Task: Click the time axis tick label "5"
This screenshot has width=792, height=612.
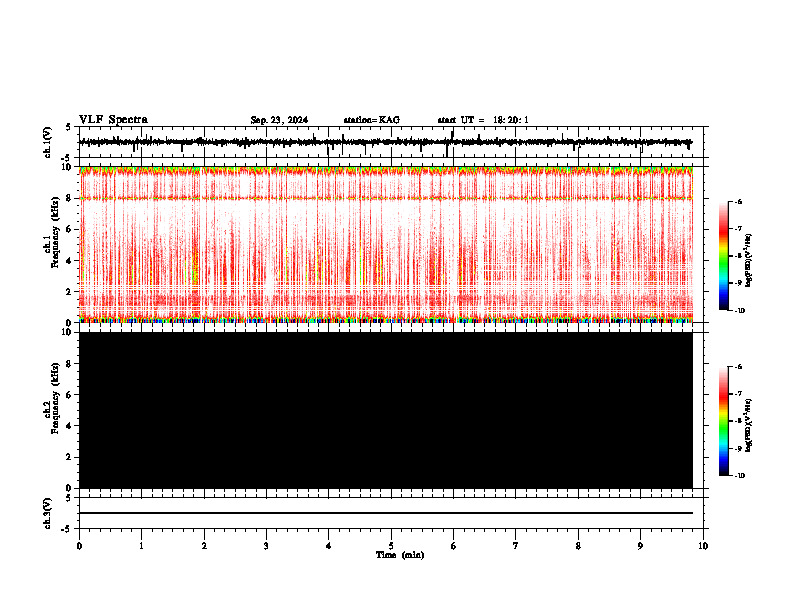Action: [391, 546]
